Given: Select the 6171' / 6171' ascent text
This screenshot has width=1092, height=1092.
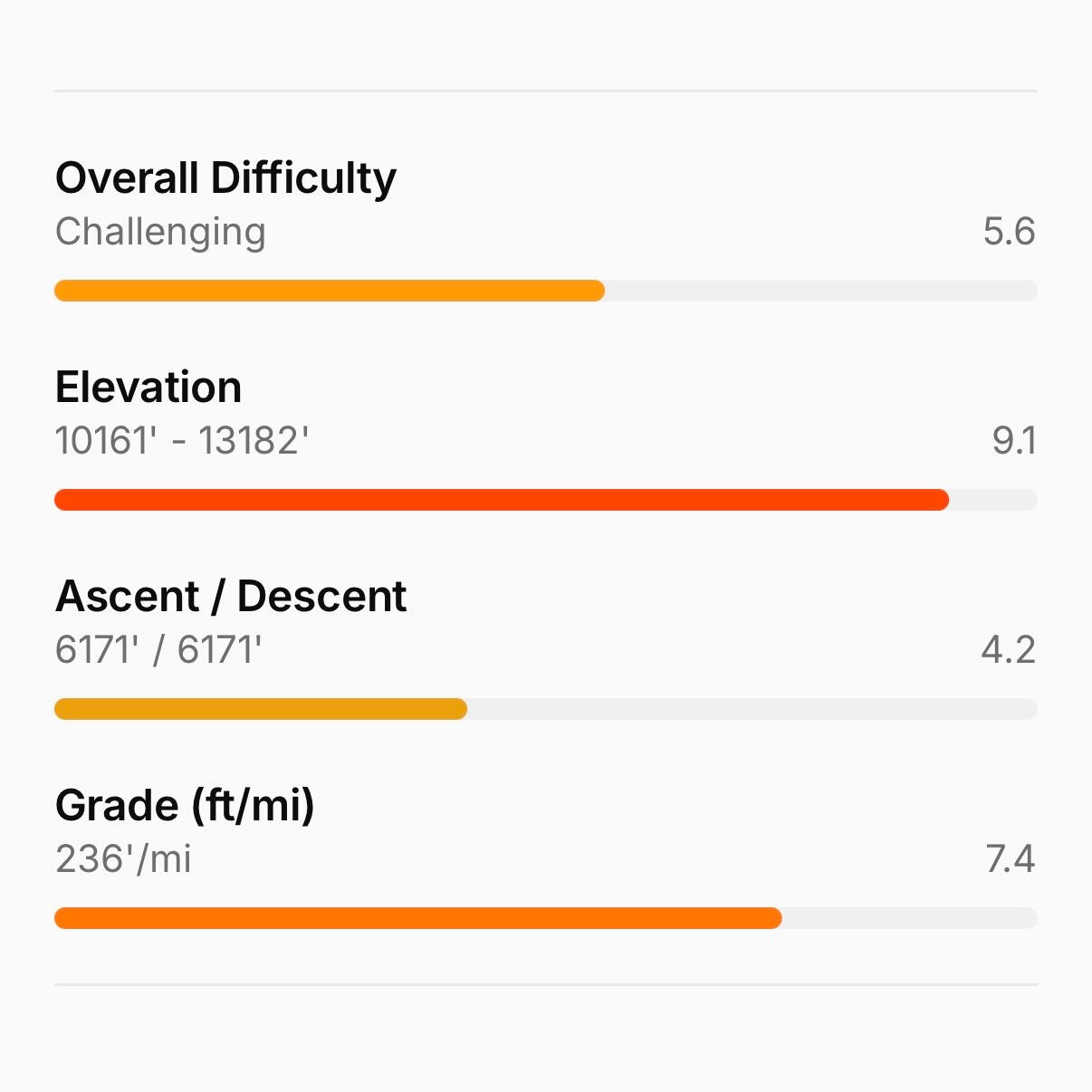Looking at the screenshot, I should click(158, 650).
